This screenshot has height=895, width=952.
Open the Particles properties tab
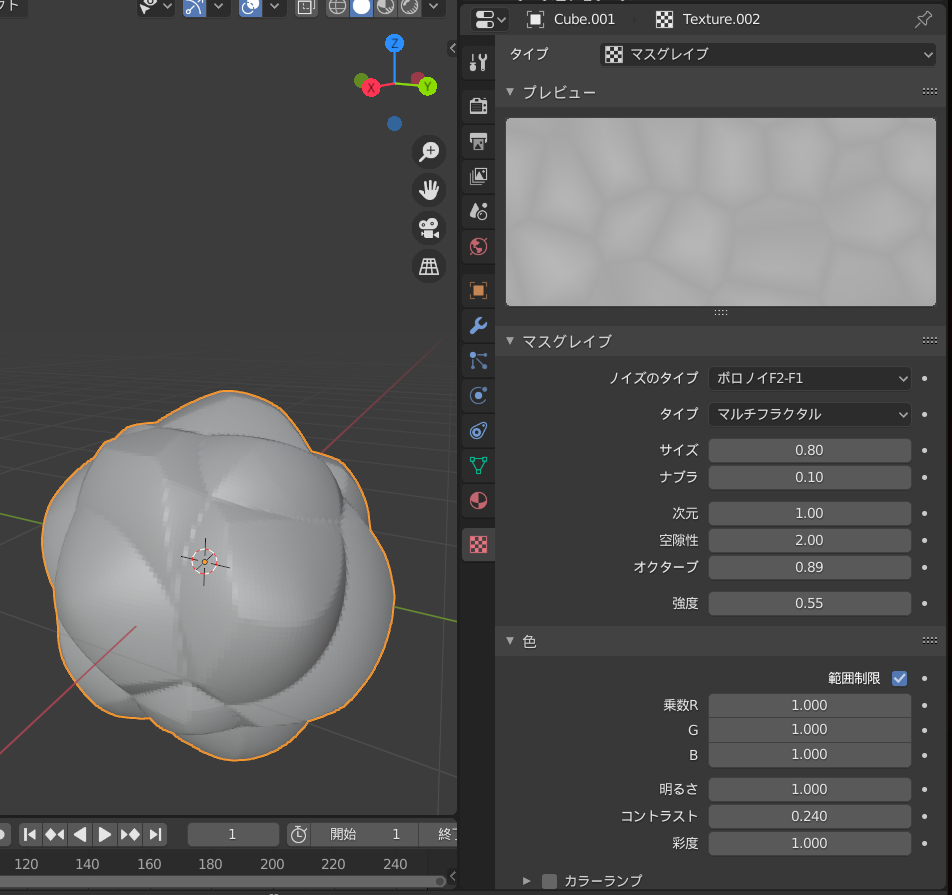click(x=478, y=361)
